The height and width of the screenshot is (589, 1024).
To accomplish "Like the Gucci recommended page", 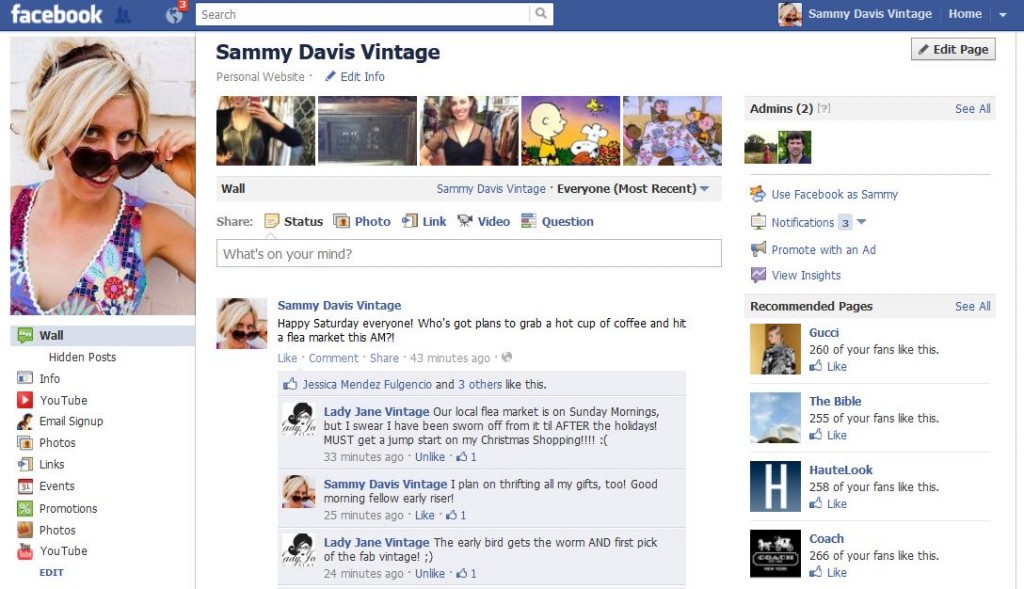I will pyautogui.click(x=828, y=366).
